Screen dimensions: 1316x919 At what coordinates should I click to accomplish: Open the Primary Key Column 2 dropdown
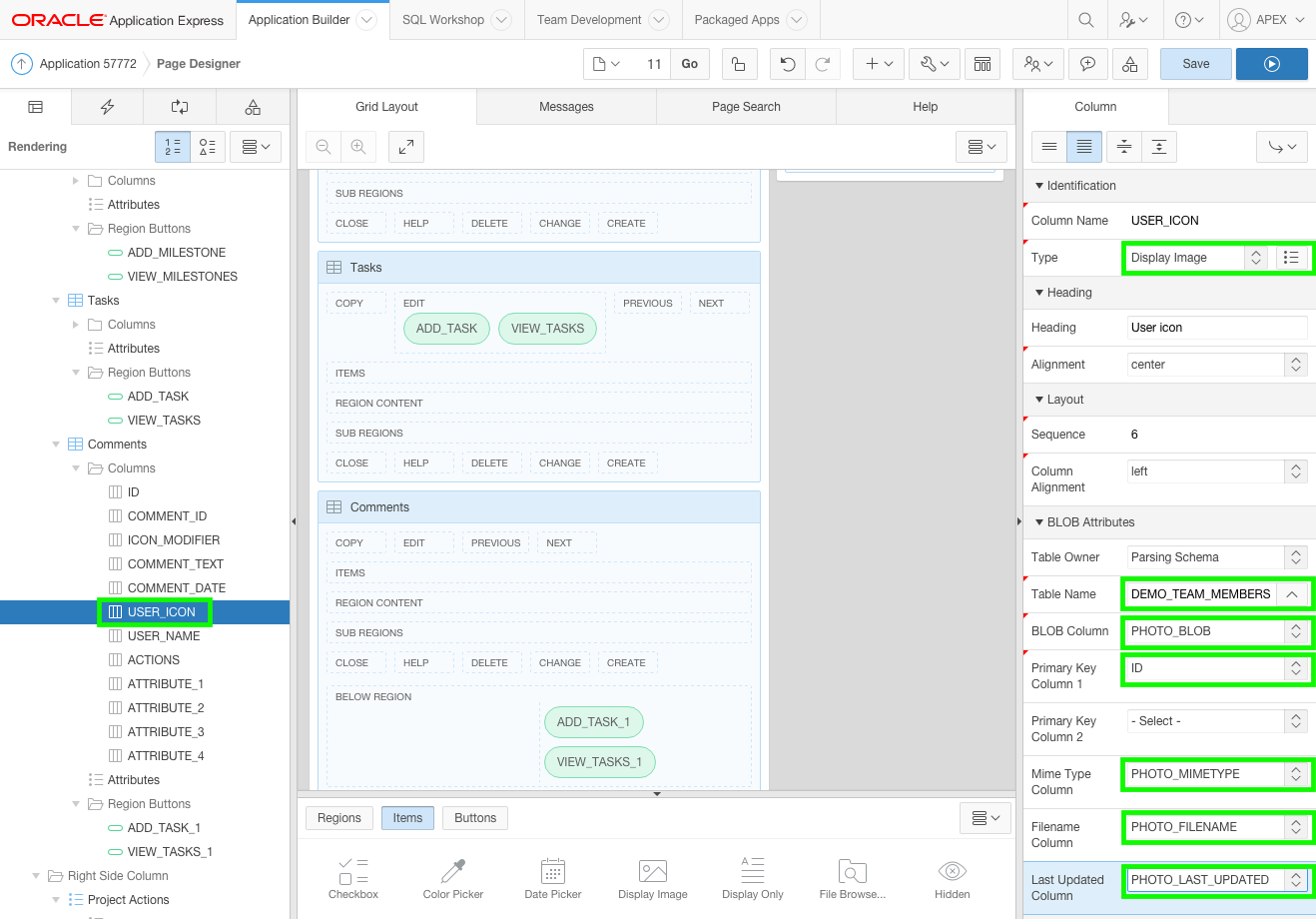[x=1217, y=721]
